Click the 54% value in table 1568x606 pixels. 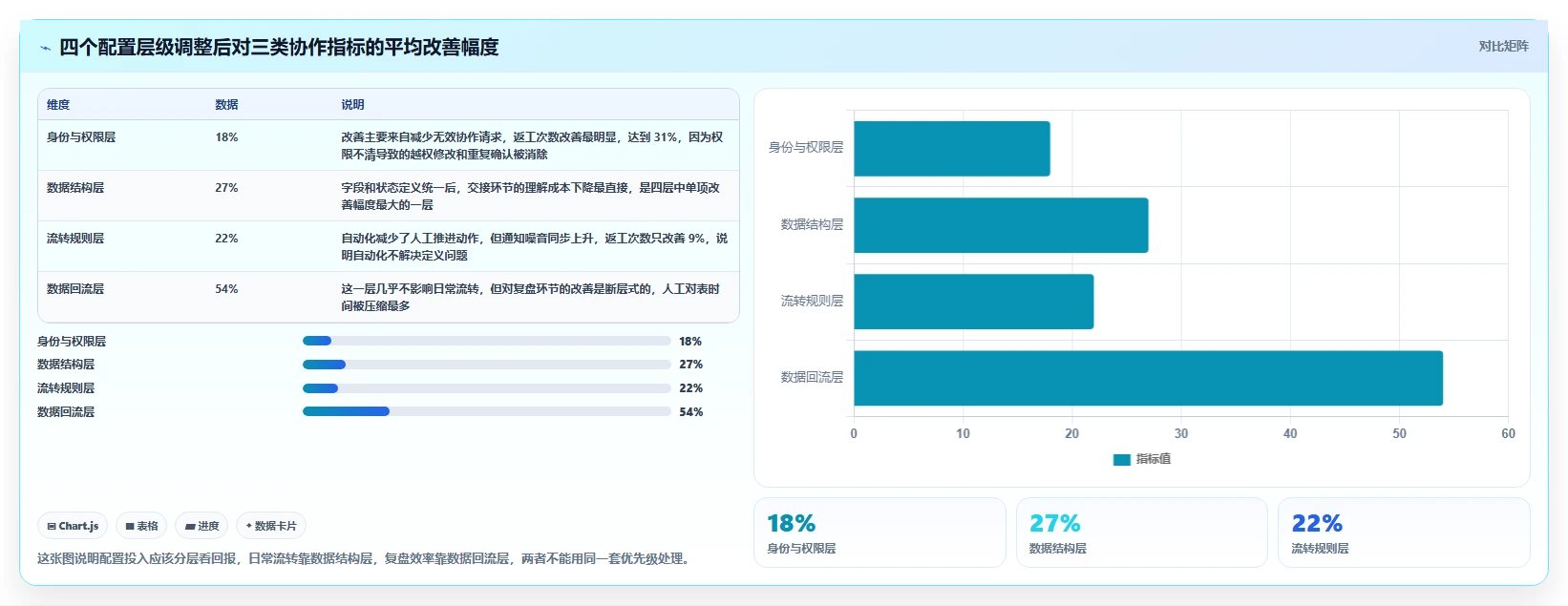point(226,289)
